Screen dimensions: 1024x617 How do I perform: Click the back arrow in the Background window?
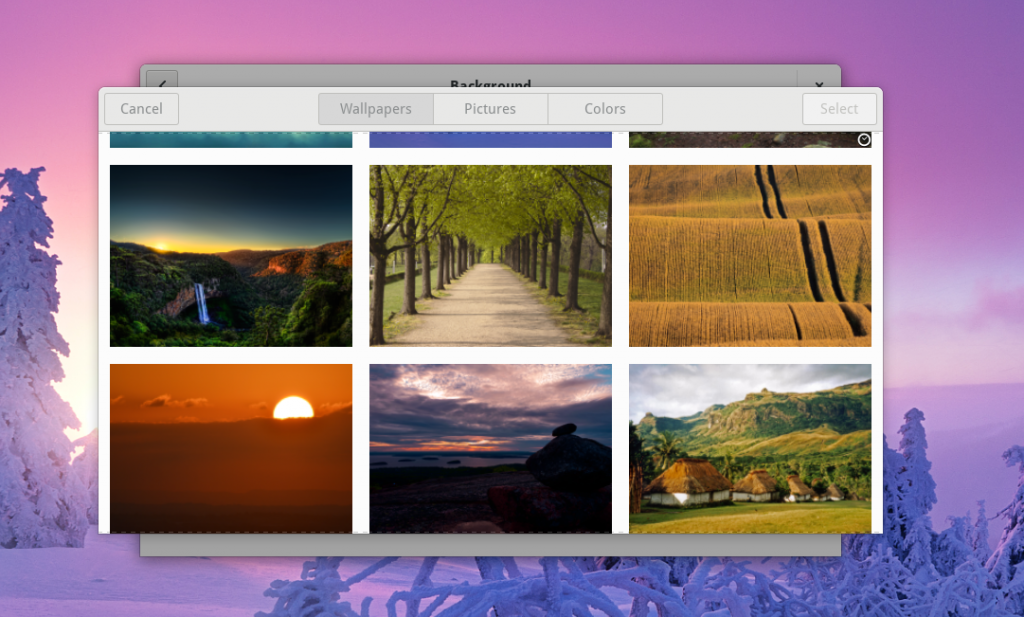click(x=161, y=84)
